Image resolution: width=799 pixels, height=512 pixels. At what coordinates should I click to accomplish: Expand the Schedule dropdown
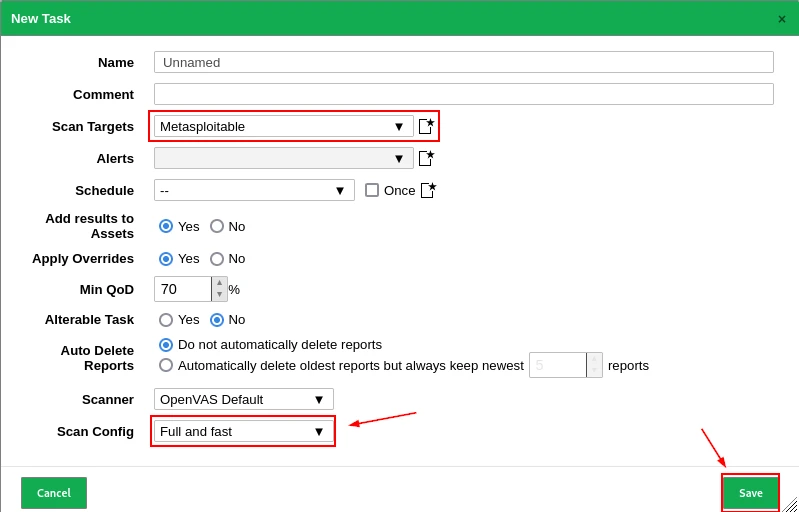(x=254, y=190)
